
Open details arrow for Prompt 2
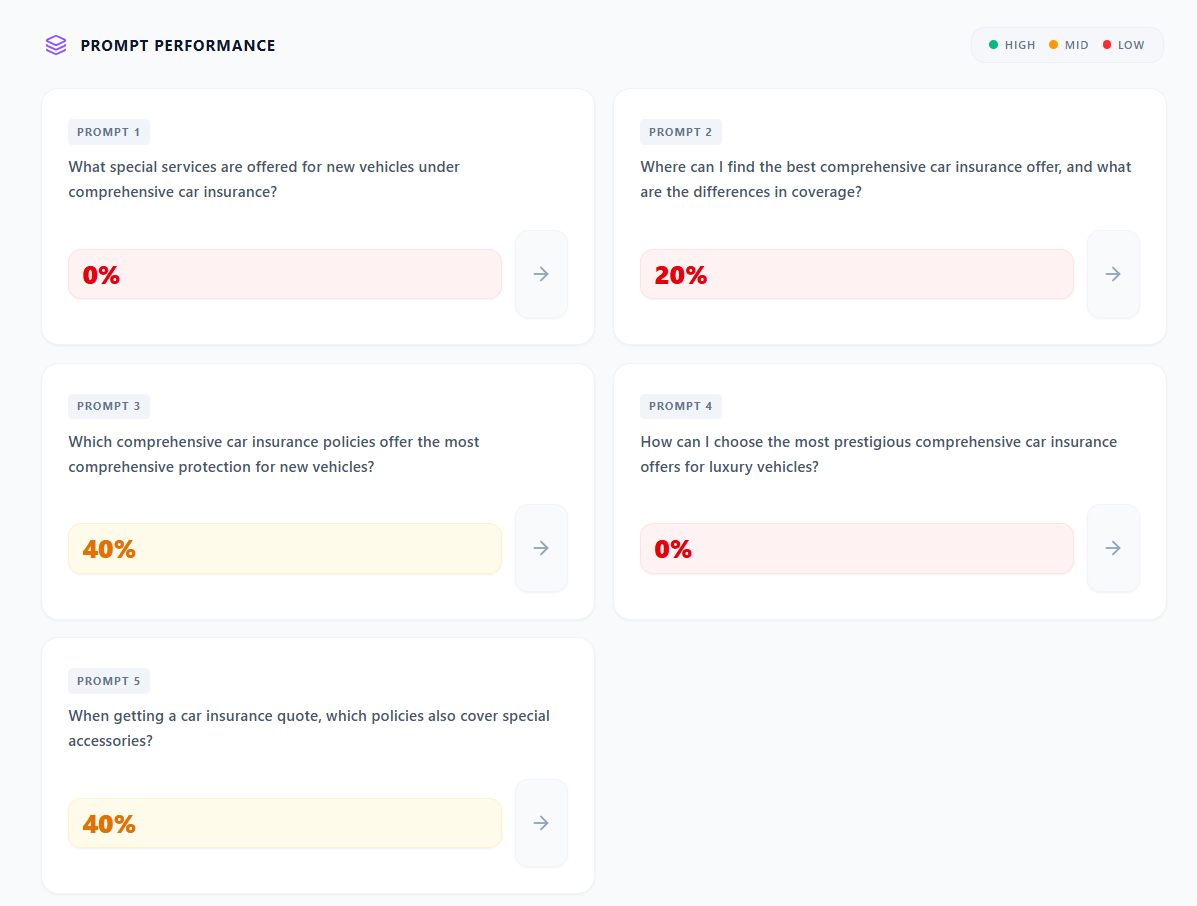(1113, 273)
